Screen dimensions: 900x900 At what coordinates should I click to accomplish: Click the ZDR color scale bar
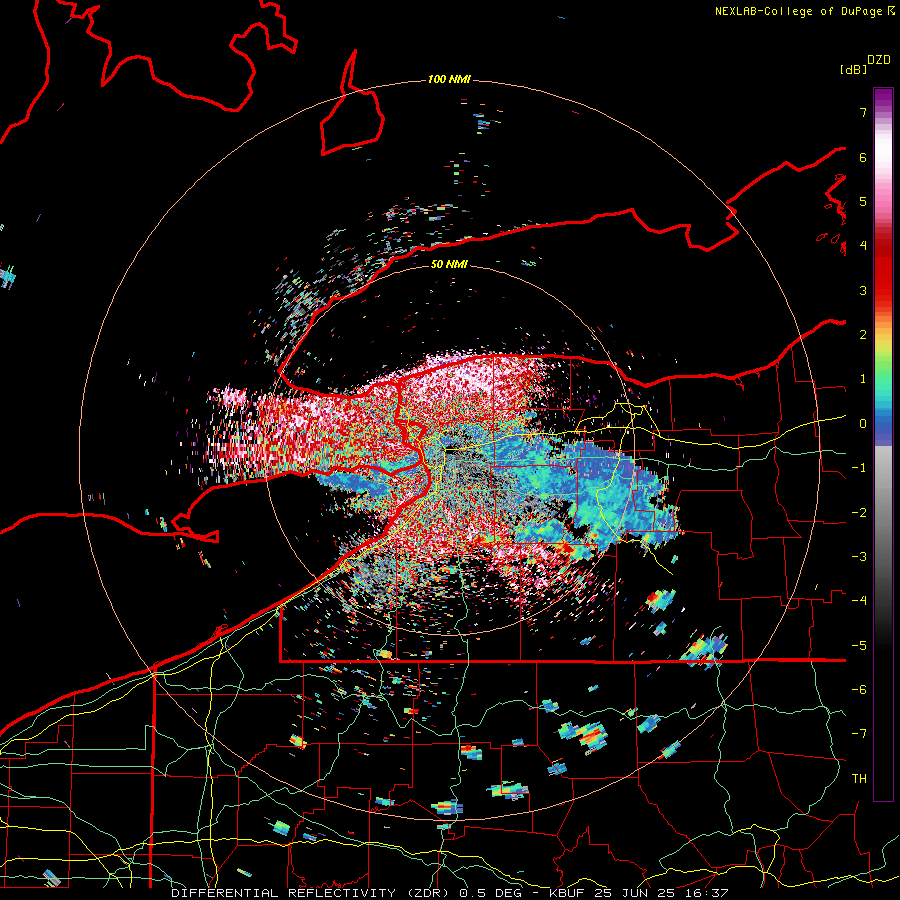click(x=883, y=444)
